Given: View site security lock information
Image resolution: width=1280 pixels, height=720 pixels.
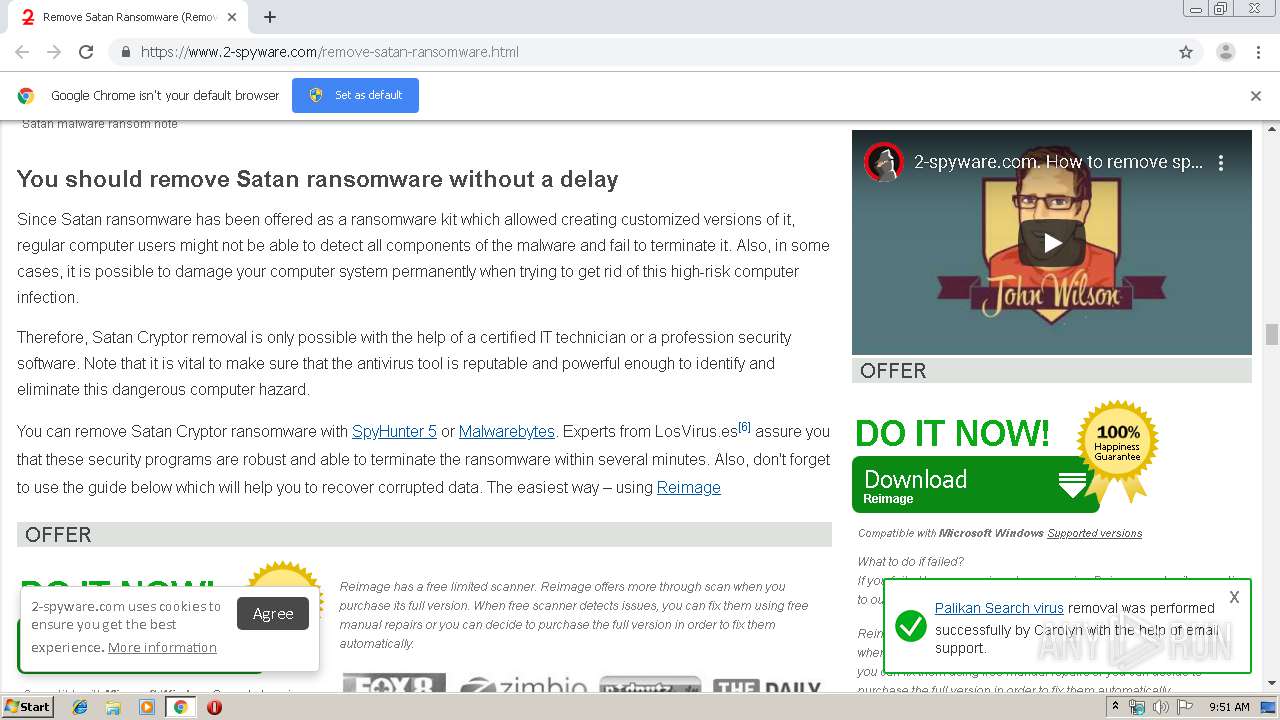Looking at the screenshot, I should click(125, 52).
